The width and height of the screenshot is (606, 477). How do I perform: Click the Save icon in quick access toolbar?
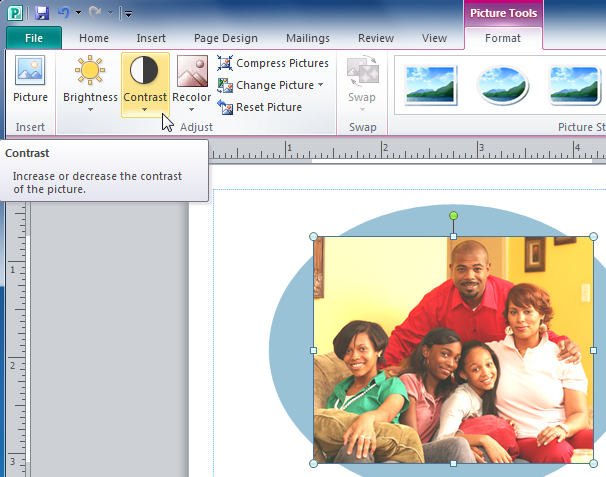pyautogui.click(x=41, y=13)
